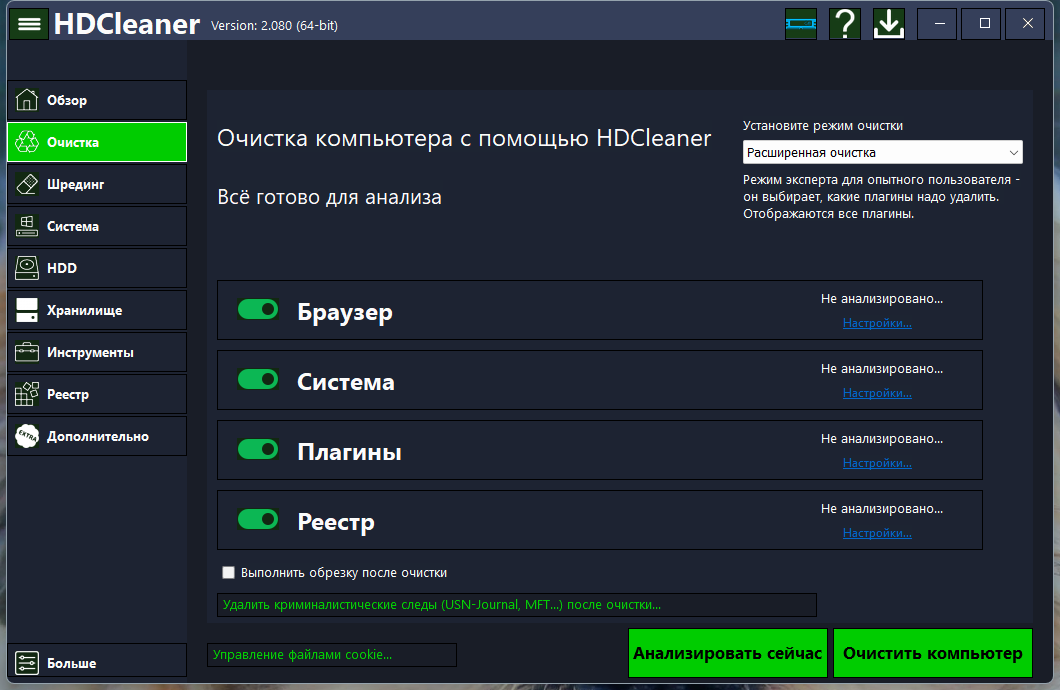
Task: Toggle the Плагины cleaning switch
Action: (258, 449)
